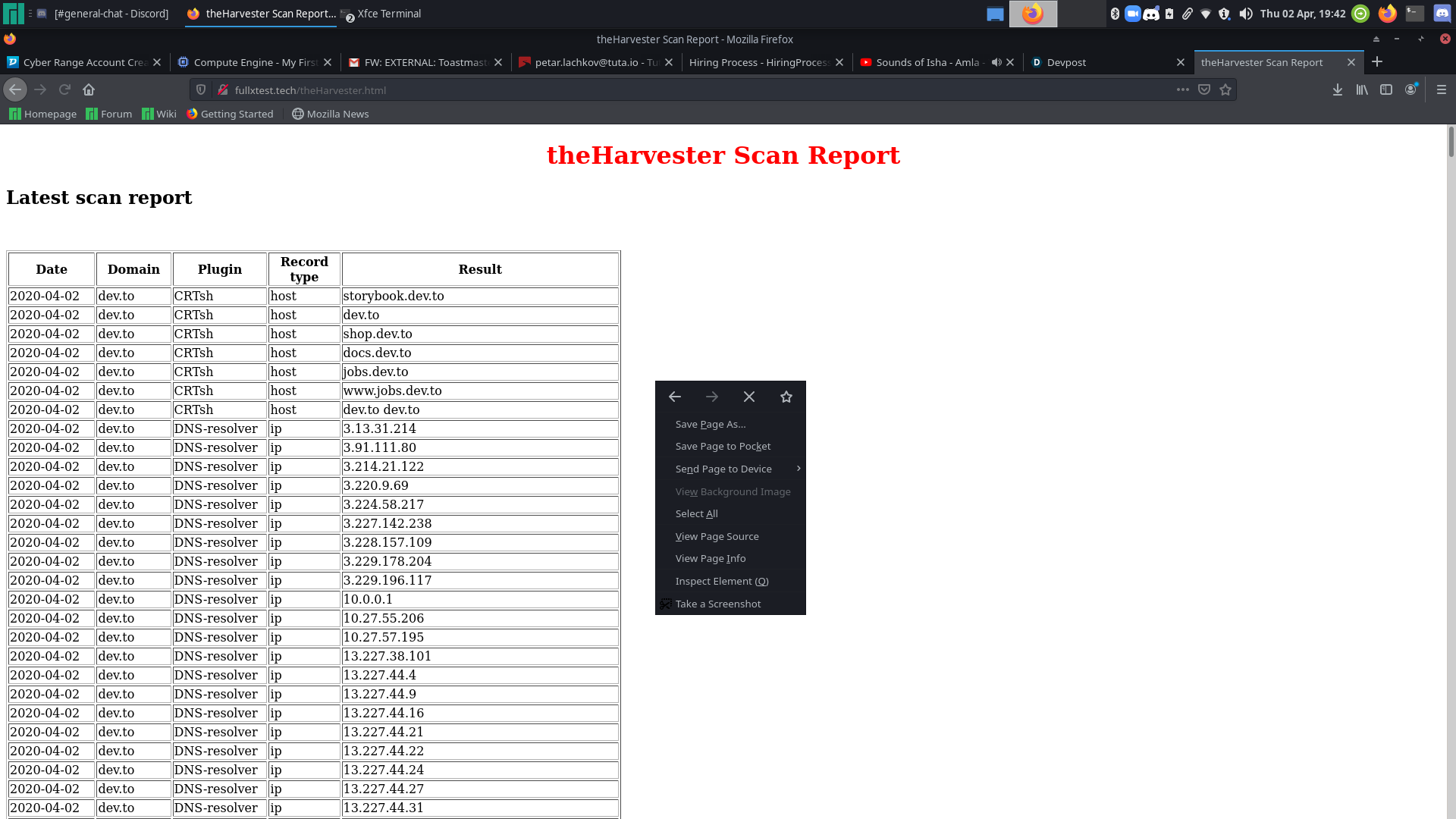Viewport: 1456px width, 819px height.
Task: Open page actions three-dot menu
Action: pos(1182,89)
